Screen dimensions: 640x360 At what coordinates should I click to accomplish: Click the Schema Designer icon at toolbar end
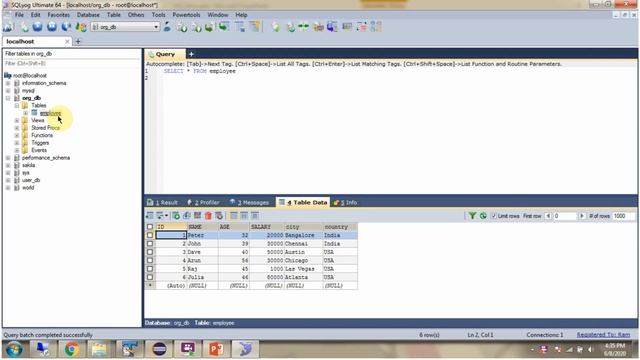click(376, 27)
